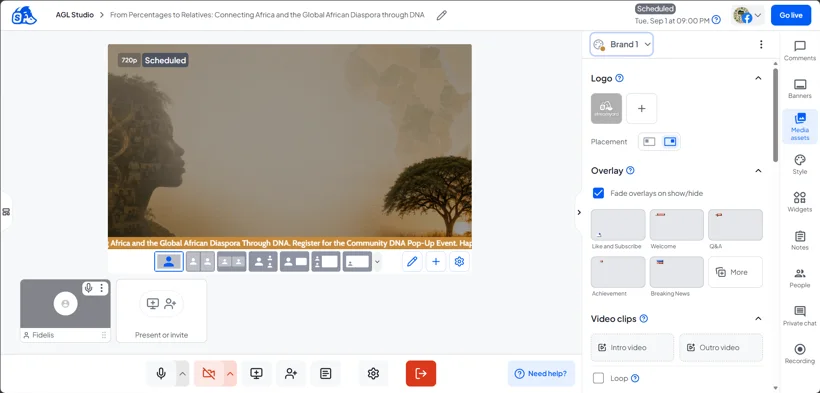
Task: Open the teleprompter notes icon
Action: [x=325, y=374]
